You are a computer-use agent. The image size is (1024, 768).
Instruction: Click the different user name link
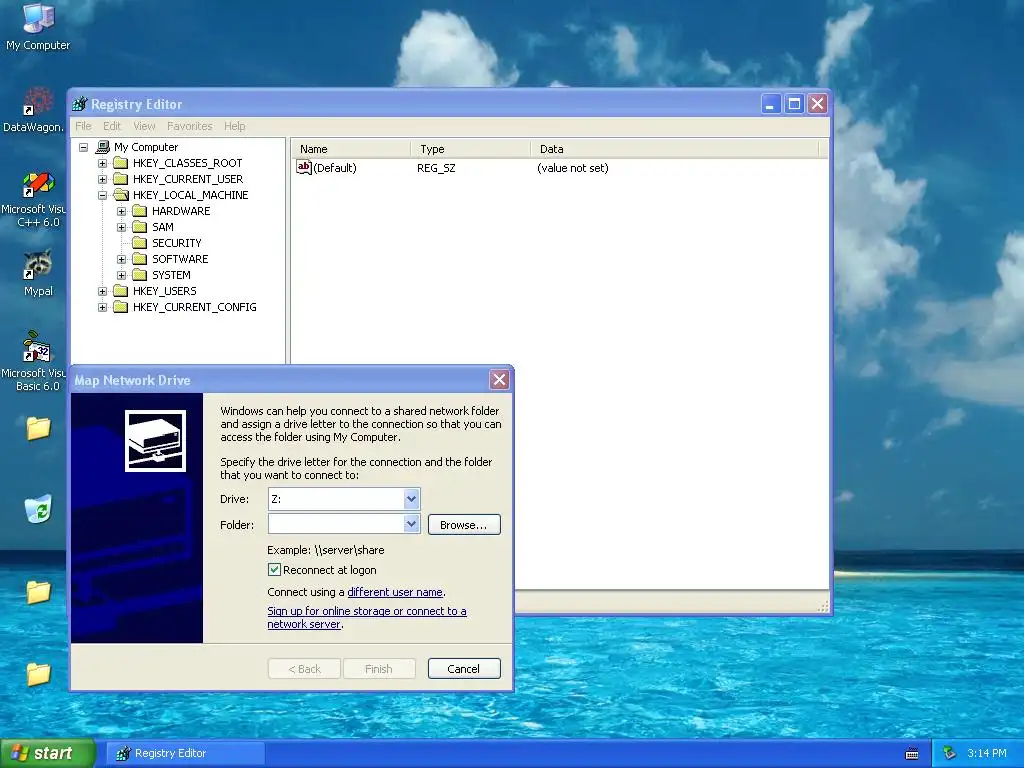[x=395, y=592]
